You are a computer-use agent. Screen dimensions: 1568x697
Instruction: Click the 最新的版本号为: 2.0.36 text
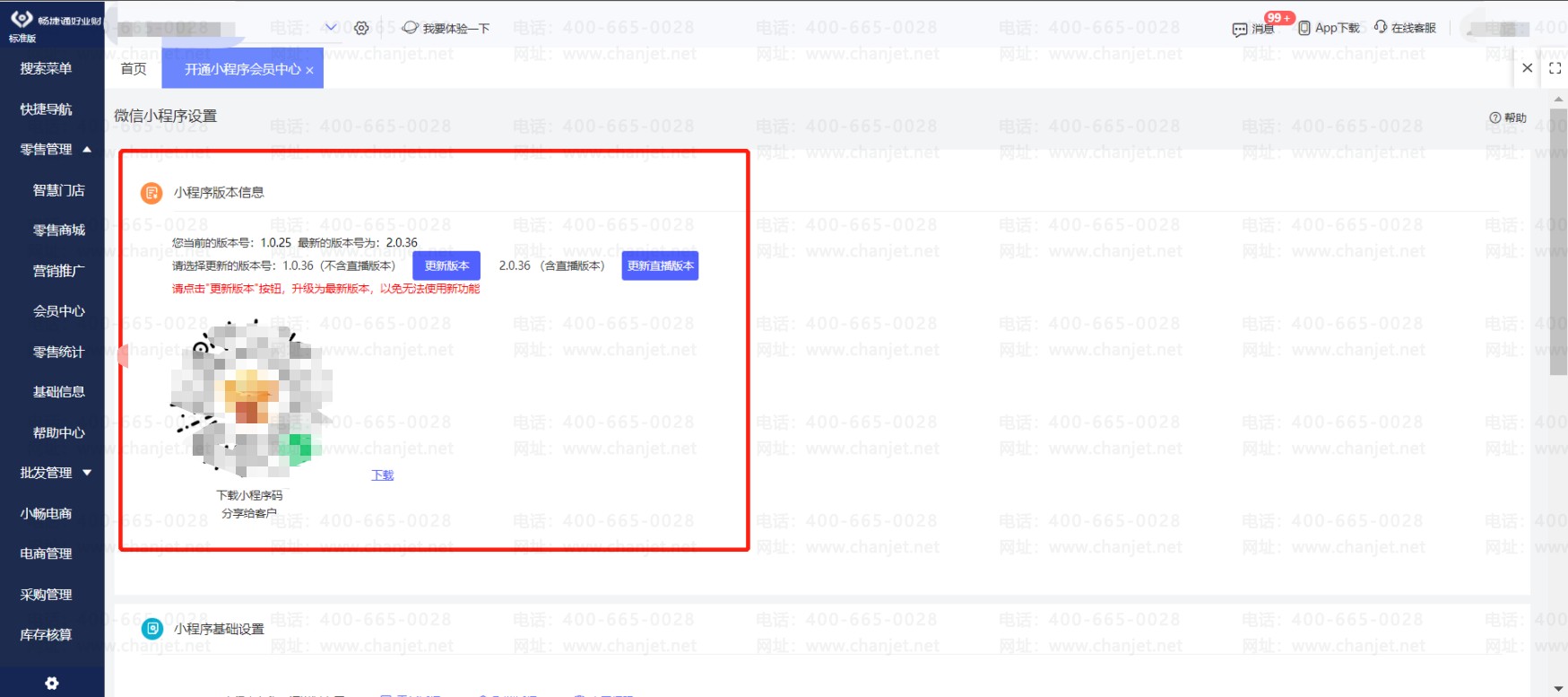click(x=358, y=242)
